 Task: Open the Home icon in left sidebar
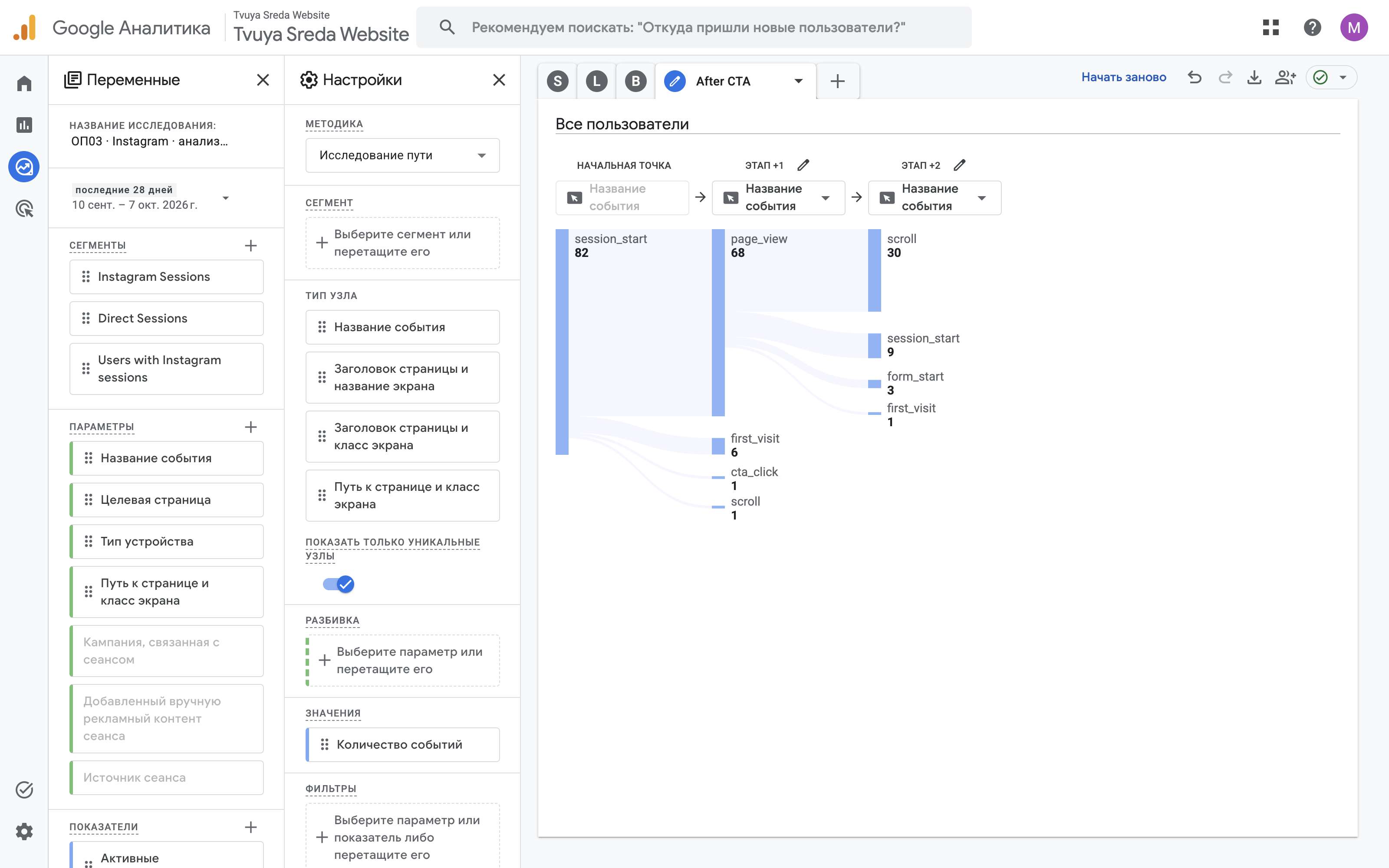24,84
